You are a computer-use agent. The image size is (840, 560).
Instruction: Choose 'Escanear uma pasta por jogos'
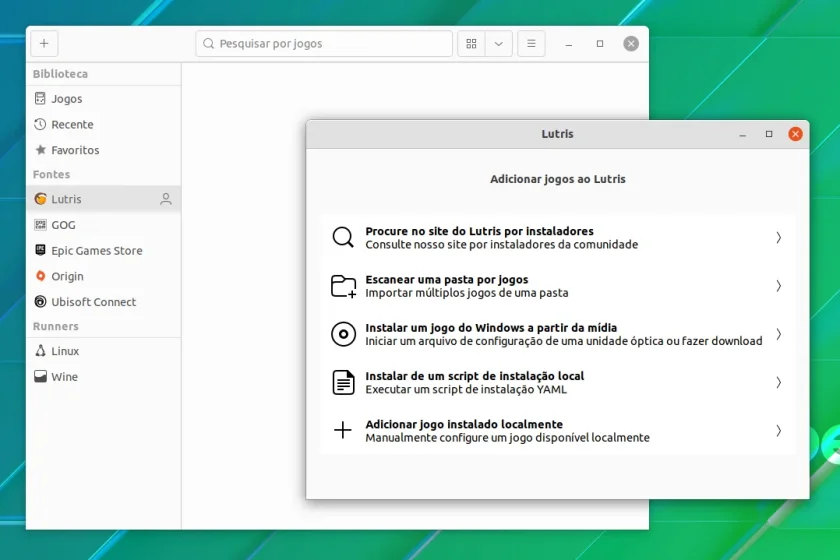(x=557, y=286)
